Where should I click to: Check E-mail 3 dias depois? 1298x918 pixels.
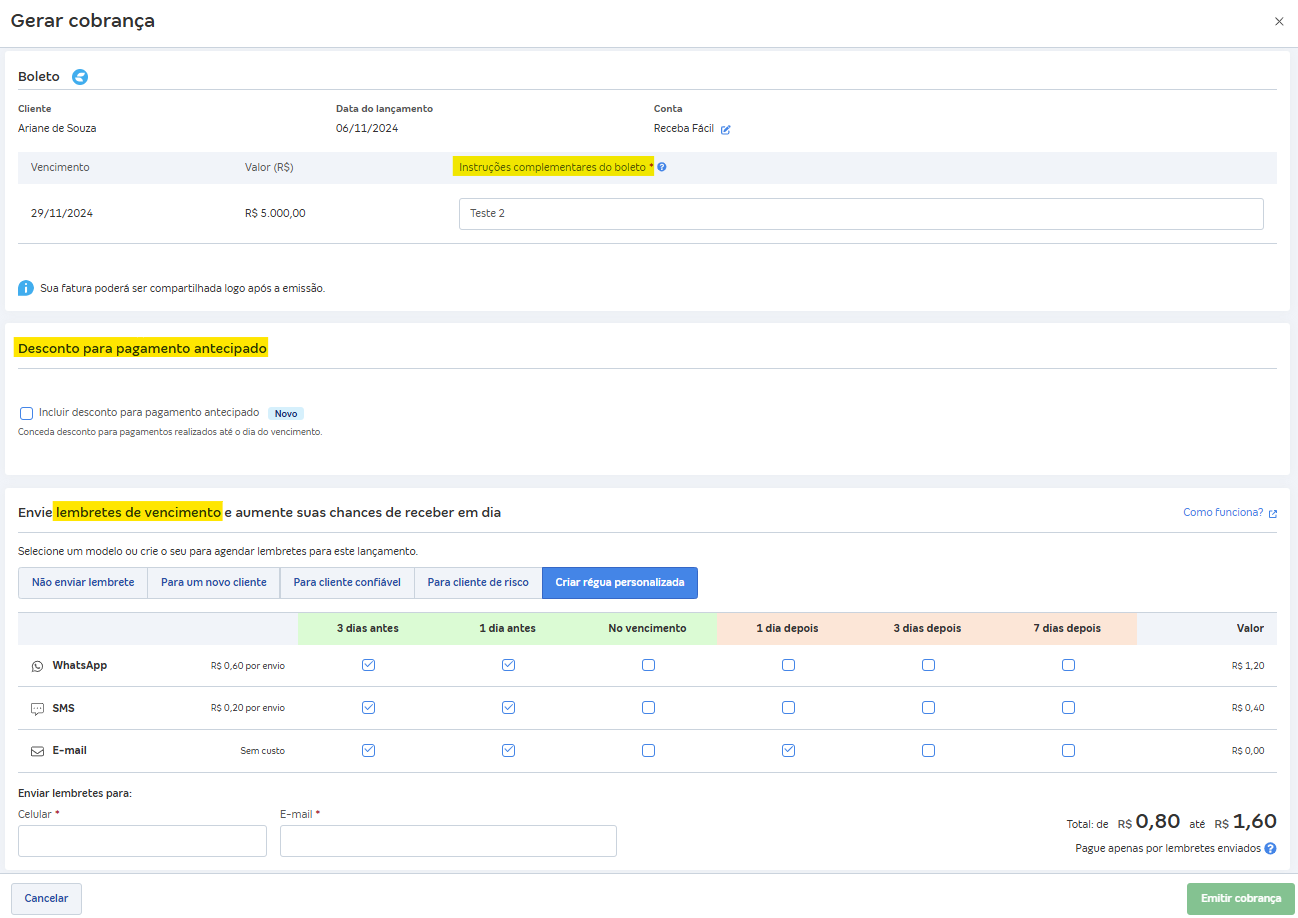tap(928, 750)
